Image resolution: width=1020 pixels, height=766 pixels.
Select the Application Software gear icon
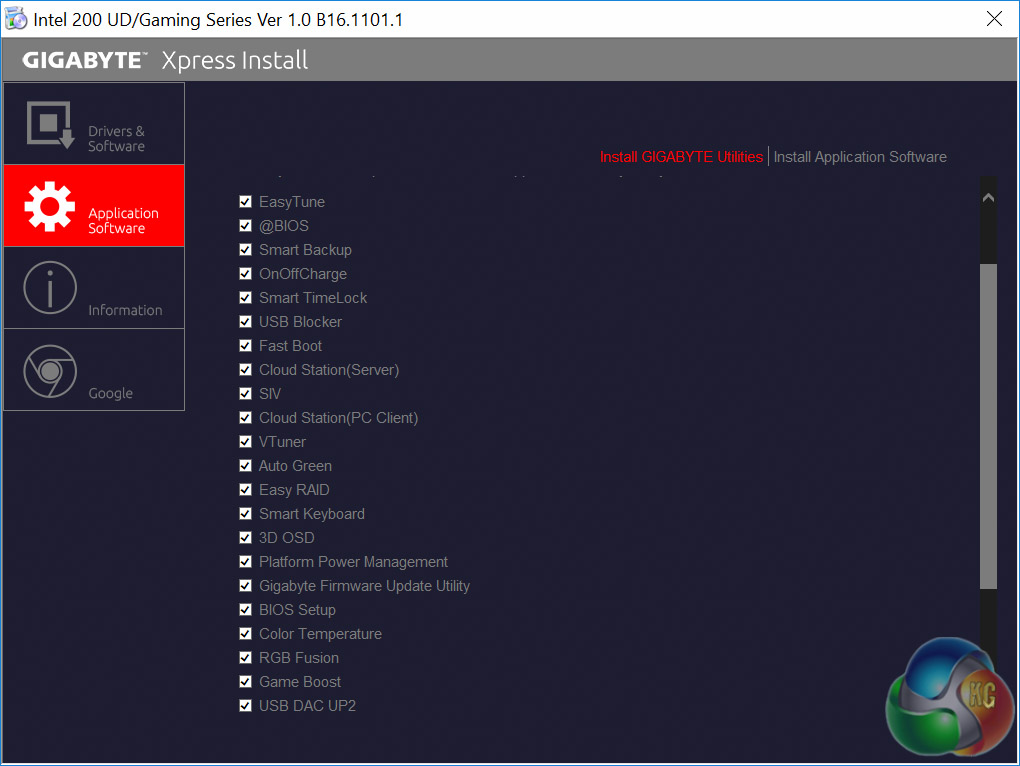coord(49,207)
